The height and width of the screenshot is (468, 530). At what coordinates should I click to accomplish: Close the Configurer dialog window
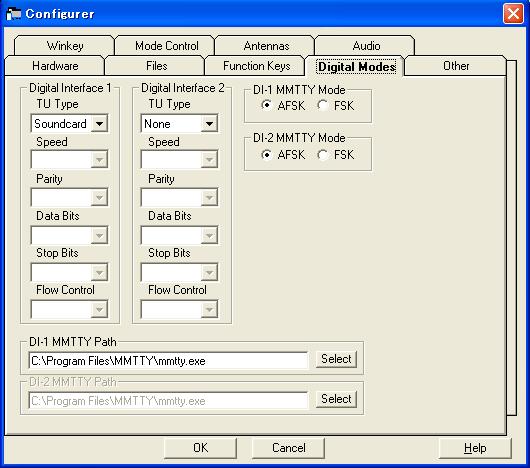pyautogui.click(x=513, y=14)
